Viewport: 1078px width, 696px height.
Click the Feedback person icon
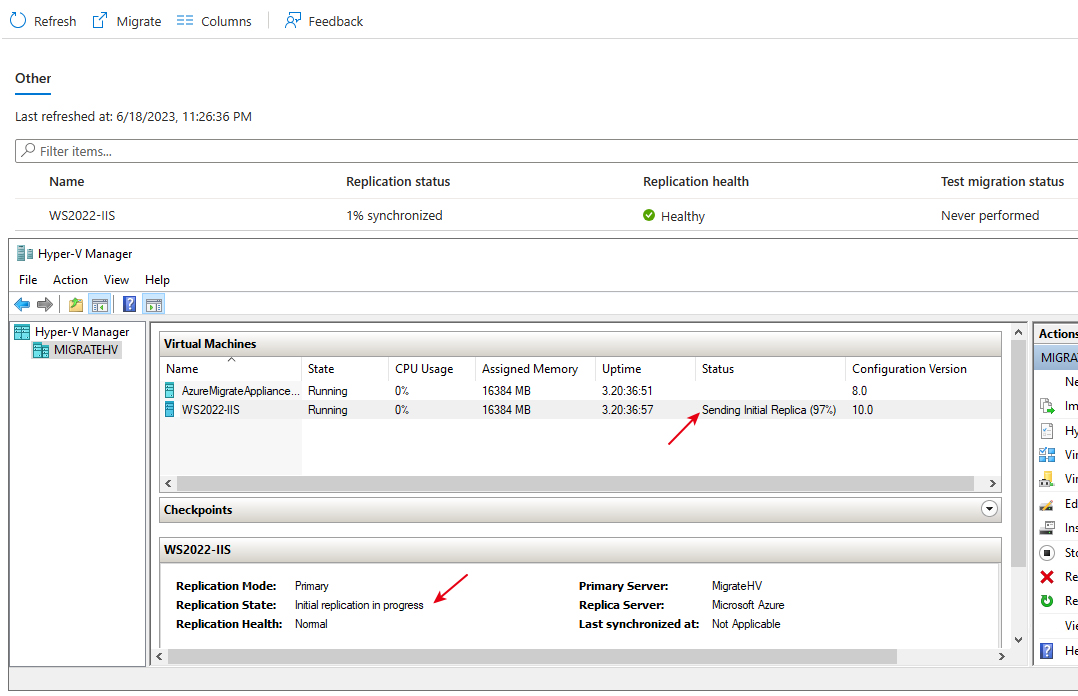[x=293, y=21]
